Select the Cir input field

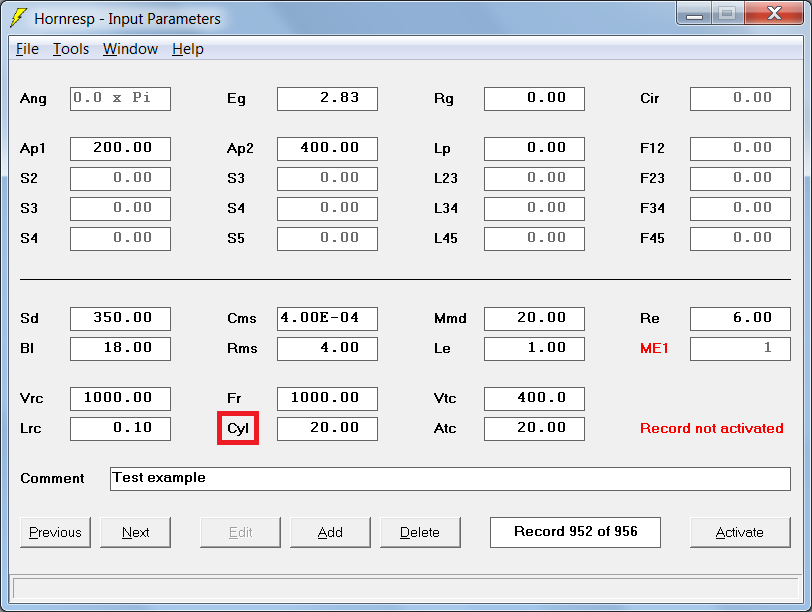[x=740, y=98]
